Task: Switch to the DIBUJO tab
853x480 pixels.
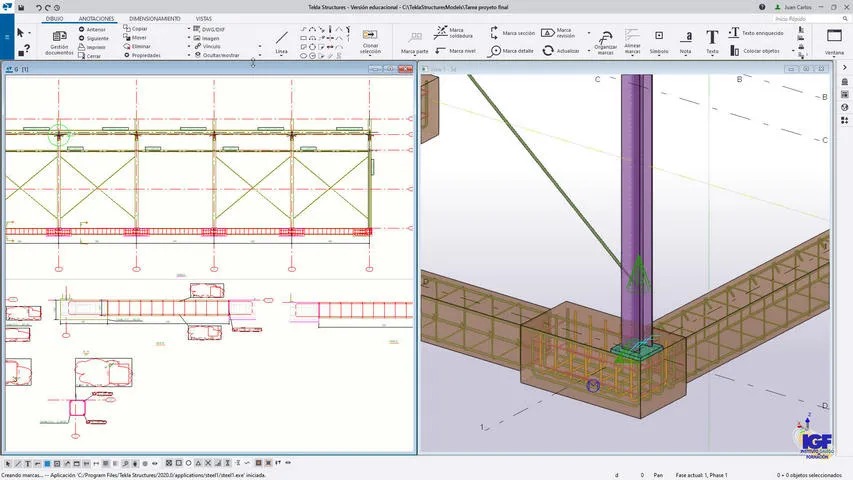Action: pos(54,19)
